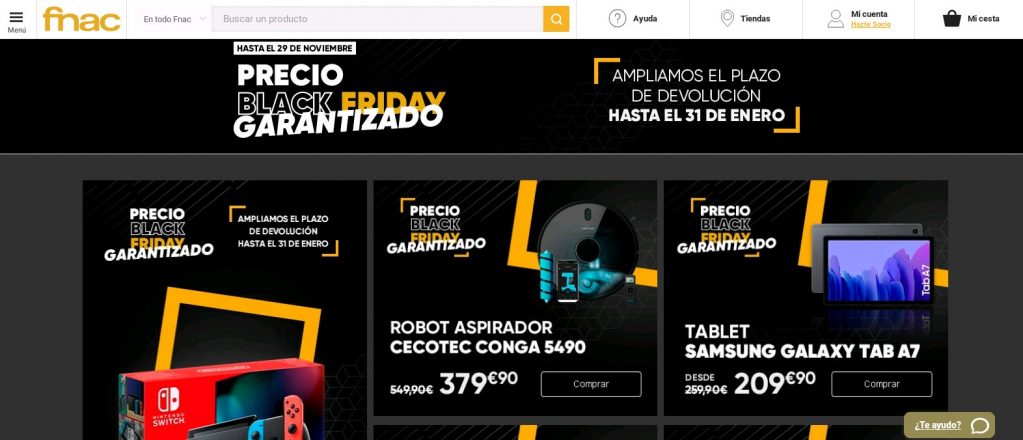Click the Mi cuenta user icon
Viewport: 1023px width, 440px height.
point(835,18)
